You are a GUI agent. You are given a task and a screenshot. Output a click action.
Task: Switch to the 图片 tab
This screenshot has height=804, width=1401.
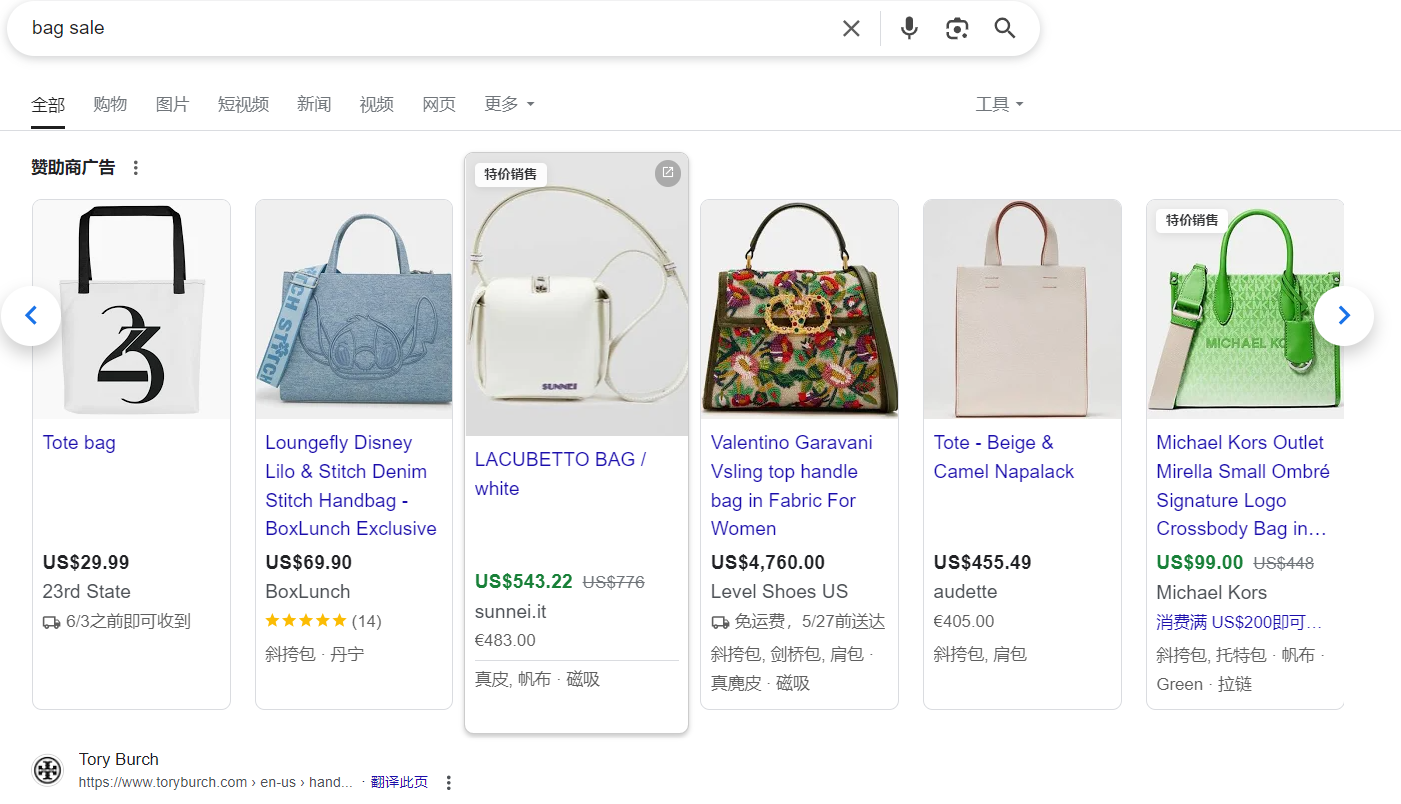(x=172, y=104)
